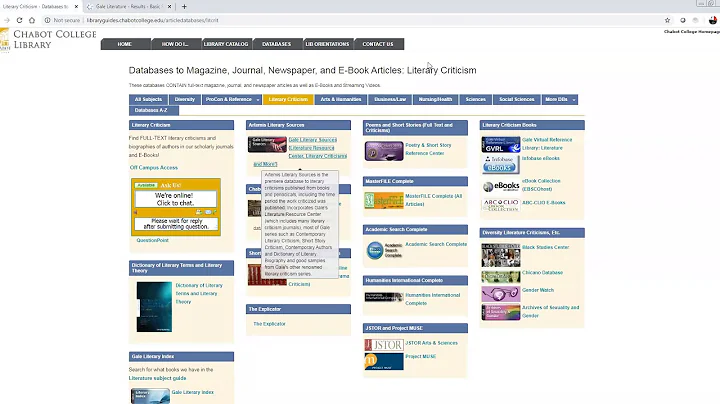The image size is (720, 404).
Task: Open the LIB ORIENTATIONS menu item
Action: point(327,44)
